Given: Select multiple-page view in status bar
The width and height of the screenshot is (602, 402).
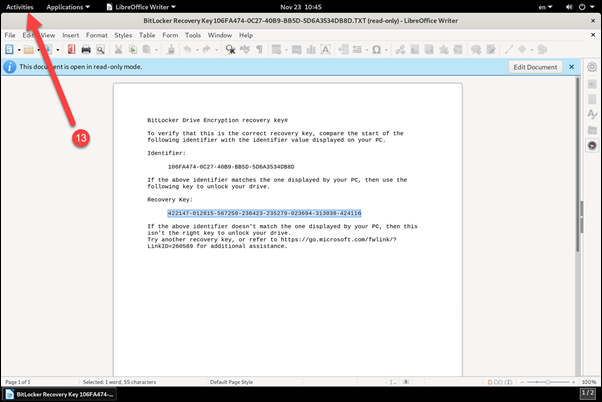Looking at the screenshot, I should (x=498, y=382).
